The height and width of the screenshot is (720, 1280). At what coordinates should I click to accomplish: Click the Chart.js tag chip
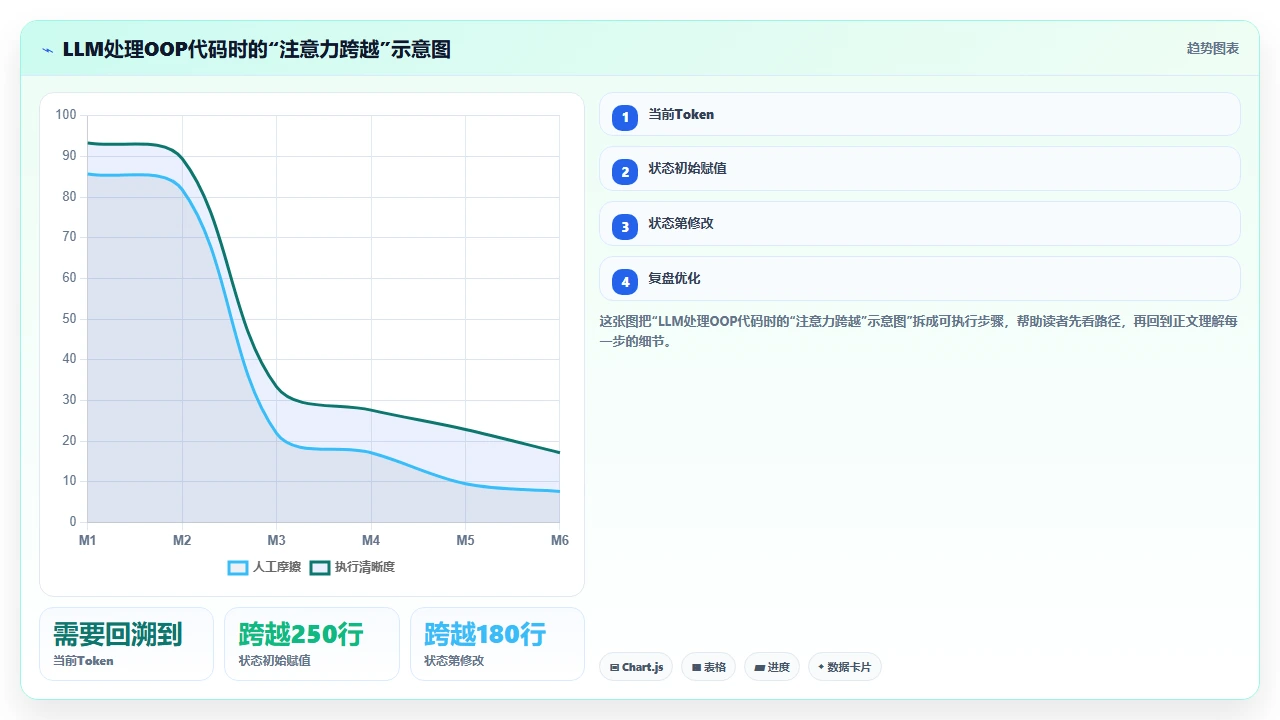click(x=636, y=667)
